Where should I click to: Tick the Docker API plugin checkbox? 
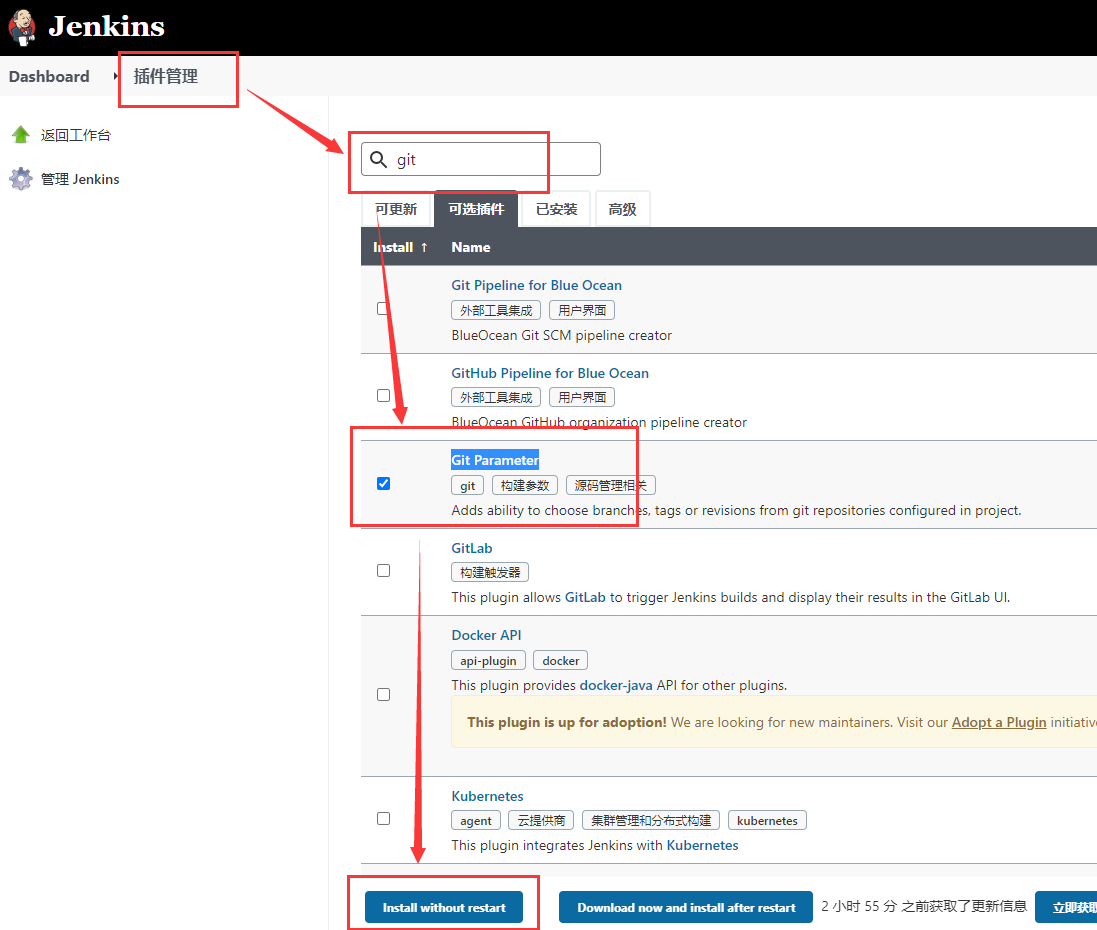pos(383,694)
